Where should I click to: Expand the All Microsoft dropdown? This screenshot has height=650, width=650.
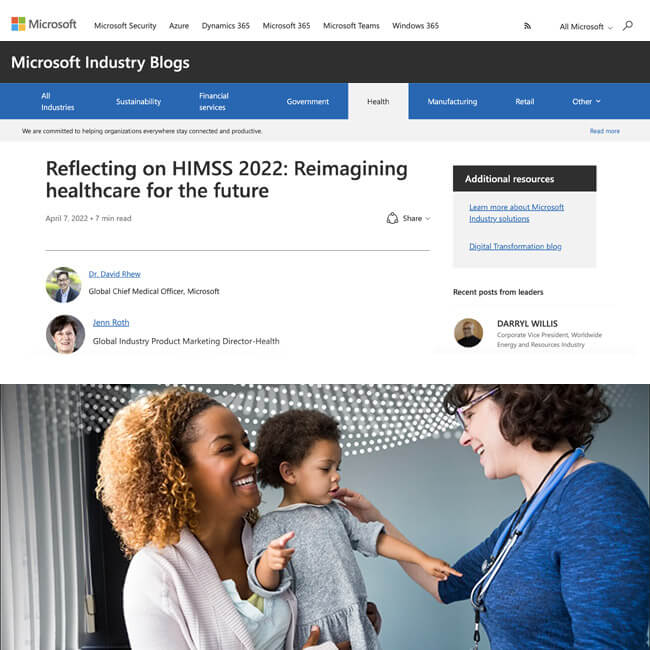(585, 27)
